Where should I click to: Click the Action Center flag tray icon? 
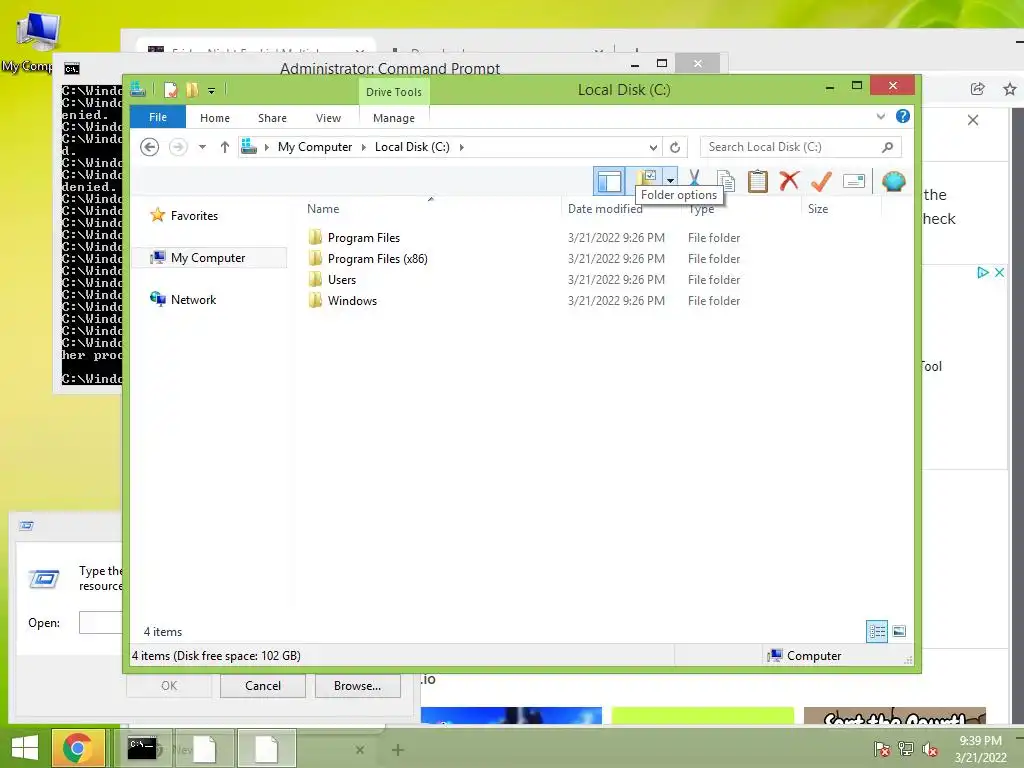point(882,748)
